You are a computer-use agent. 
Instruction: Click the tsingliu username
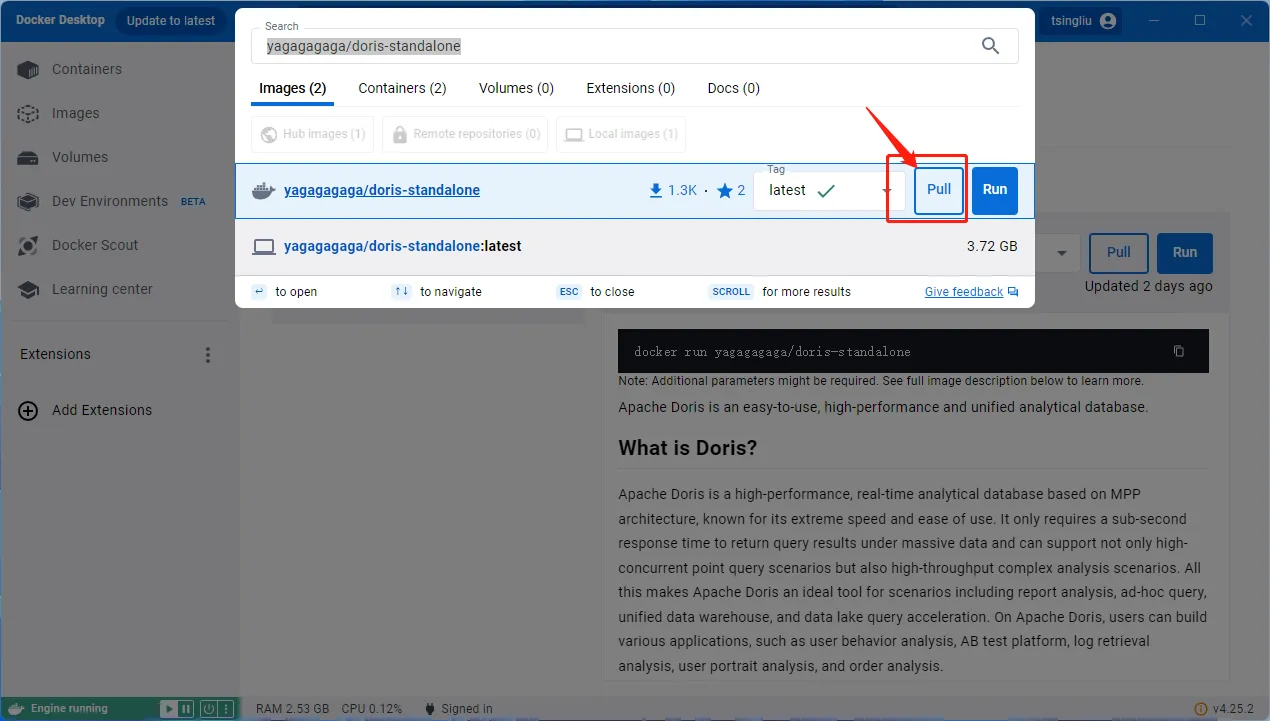coord(1069,21)
